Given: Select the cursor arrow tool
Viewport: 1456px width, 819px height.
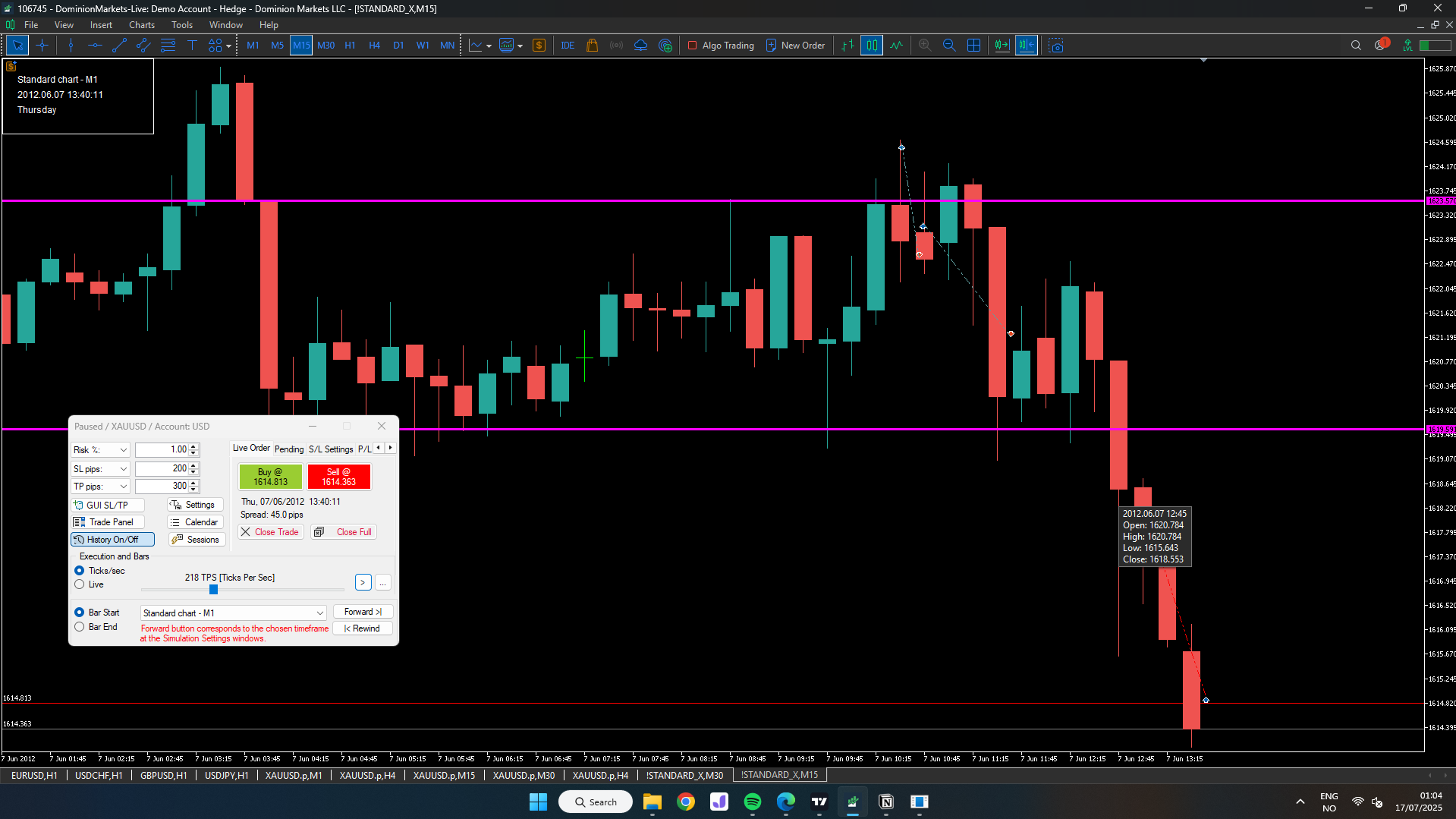Looking at the screenshot, I should coord(17,46).
